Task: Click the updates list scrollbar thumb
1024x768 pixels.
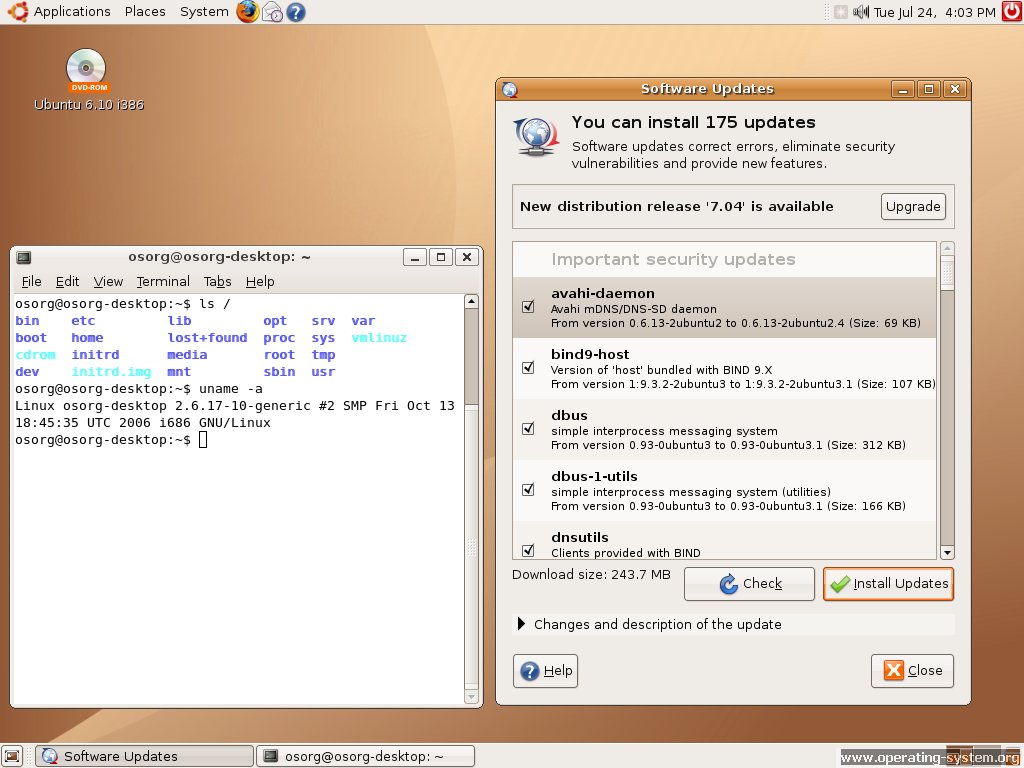Action: pyautogui.click(x=947, y=274)
